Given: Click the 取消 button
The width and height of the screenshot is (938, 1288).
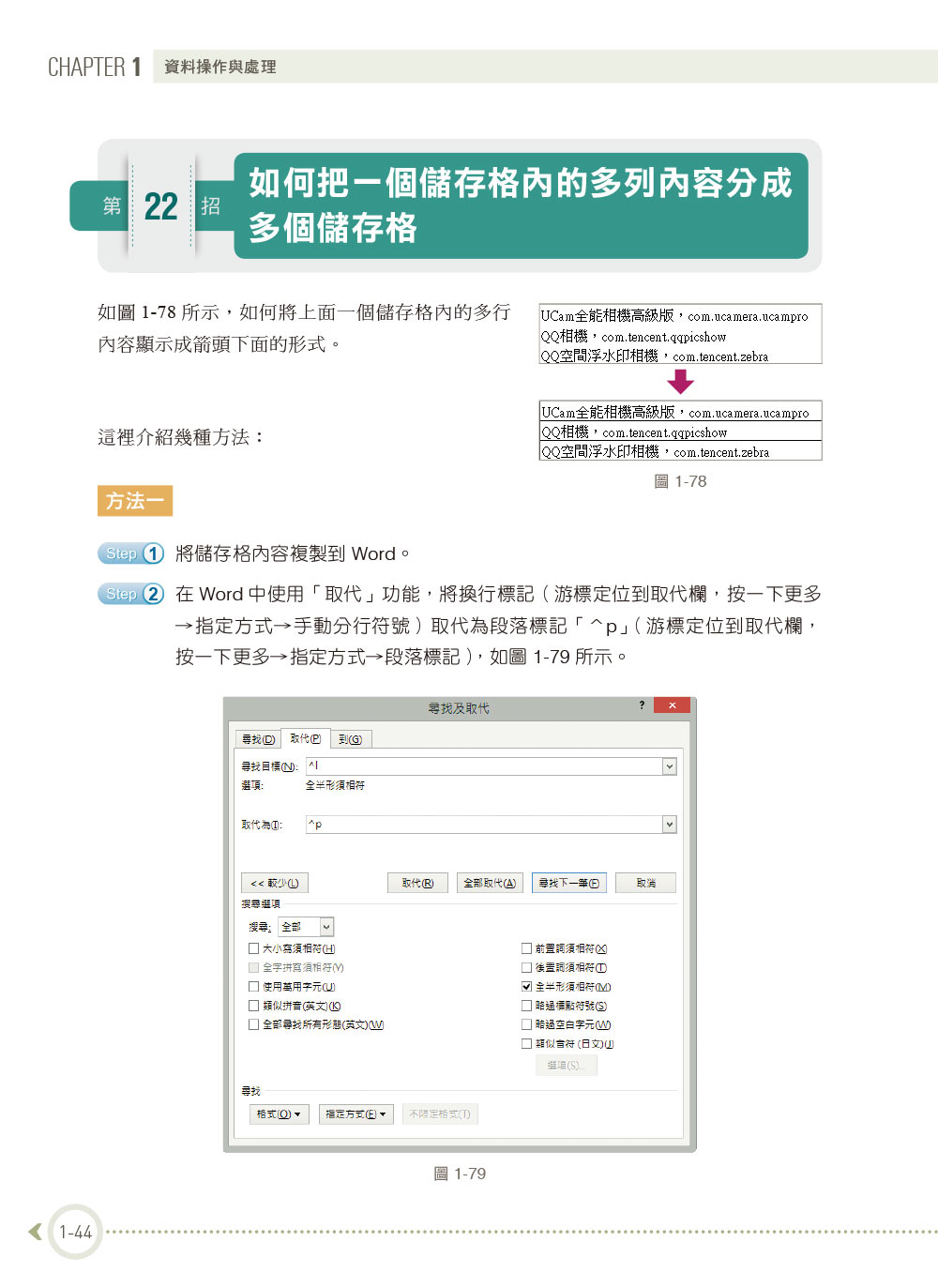Looking at the screenshot, I should pyautogui.click(x=645, y=883).
